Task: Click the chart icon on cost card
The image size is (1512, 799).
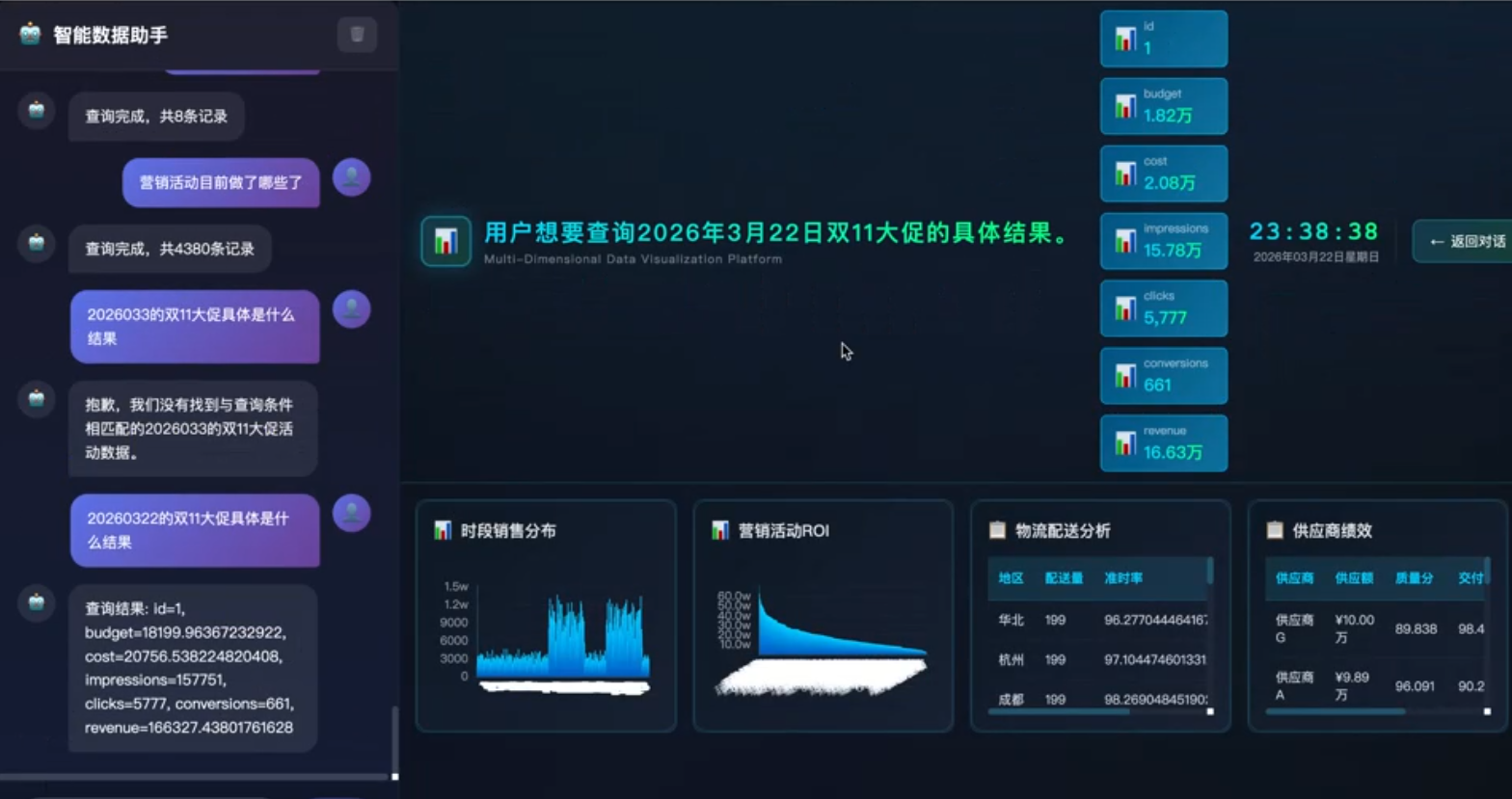Action: 1125,173
